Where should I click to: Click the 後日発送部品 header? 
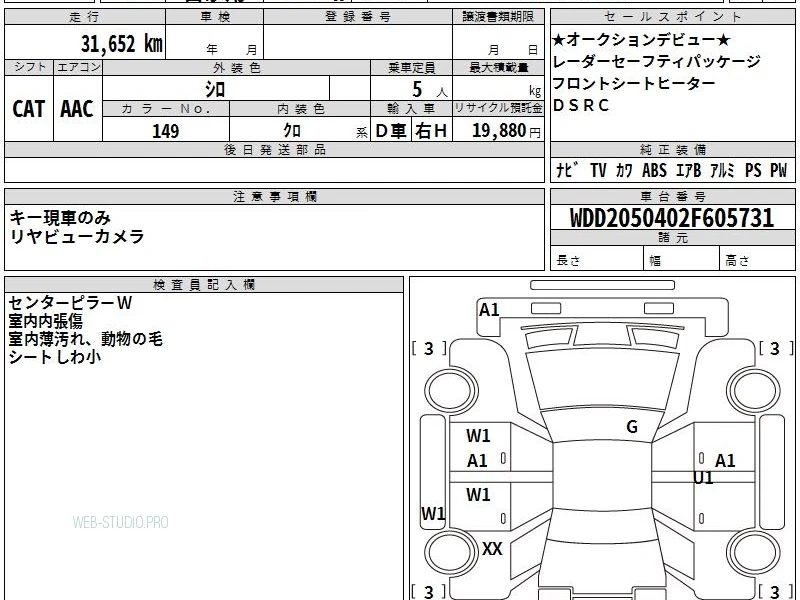[274, 150]
